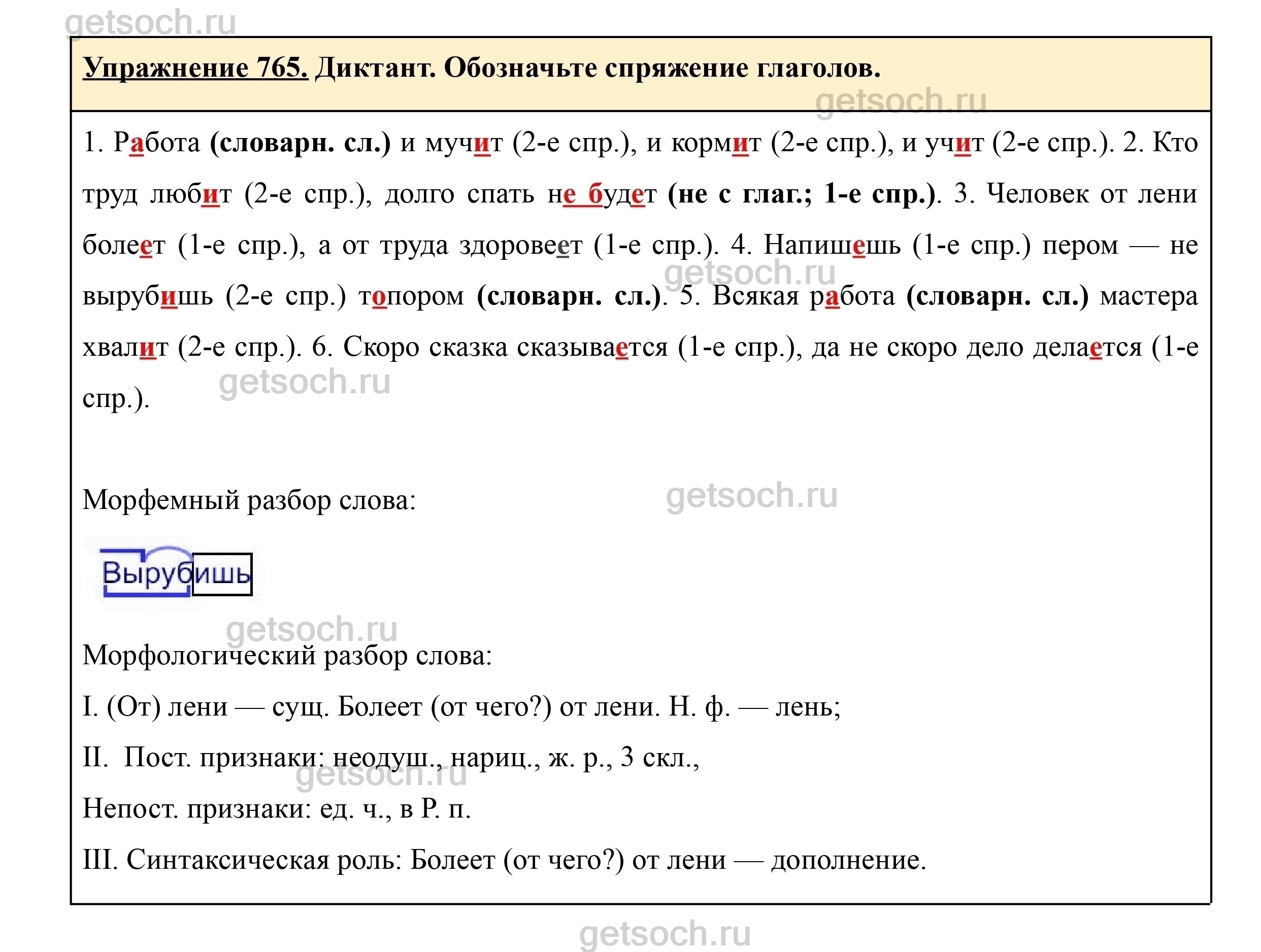Image resolution: width=1261 pixels, height=952 pixels.
Task: Click the heading text 'Диктант. Обозначьте спряжение глаголов.'
Action: 598,69
